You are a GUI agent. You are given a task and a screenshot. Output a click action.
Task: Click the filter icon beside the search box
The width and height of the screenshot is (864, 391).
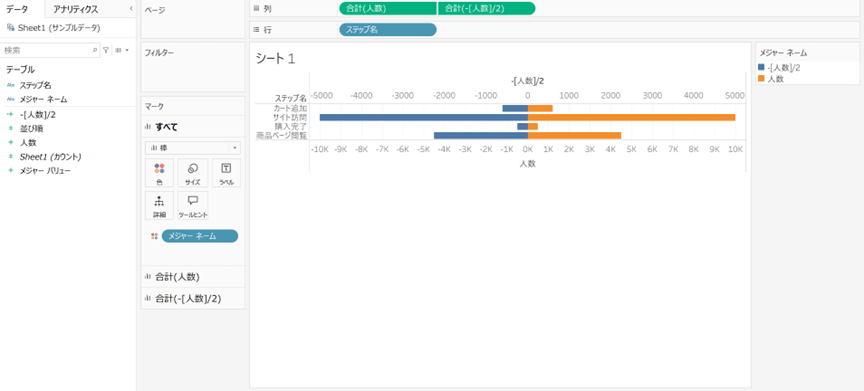point(106,50)
